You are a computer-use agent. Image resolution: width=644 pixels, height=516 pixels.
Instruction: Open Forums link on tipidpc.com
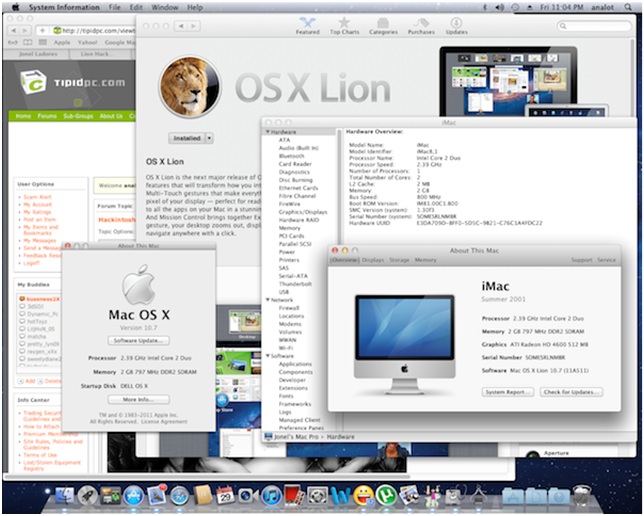tap(47, 116)
